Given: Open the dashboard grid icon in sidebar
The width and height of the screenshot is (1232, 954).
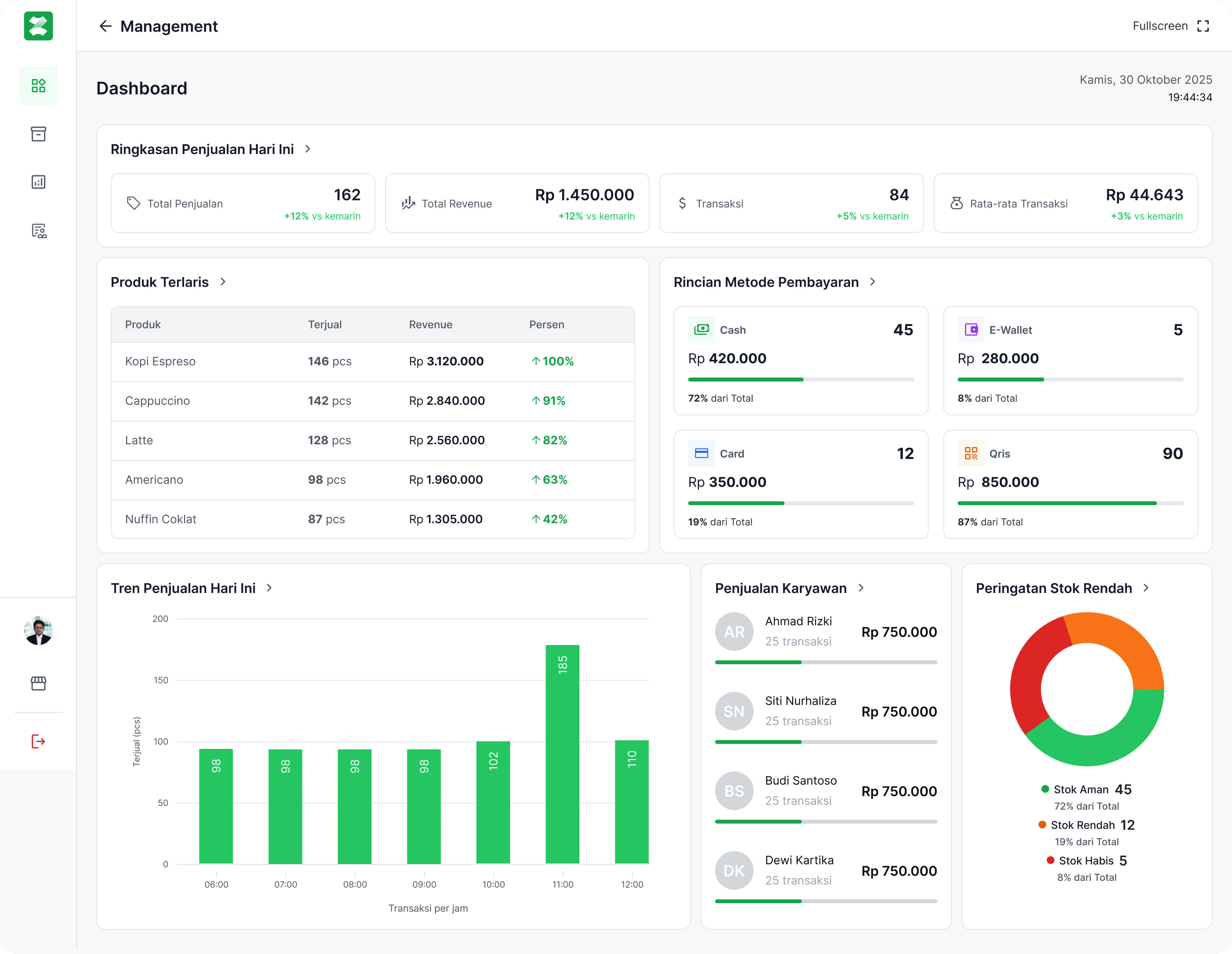Looking at the screenshot, I should (38, 86).
